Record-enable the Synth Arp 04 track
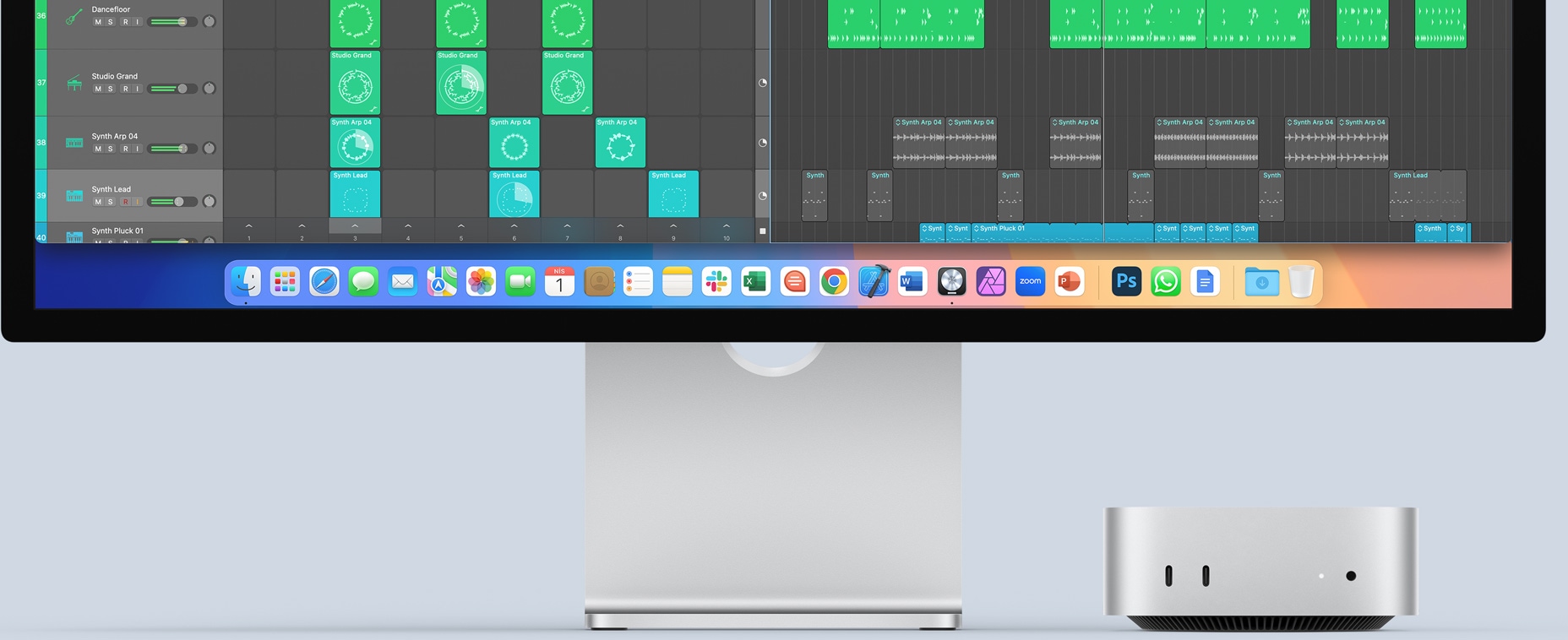 coord(125,149)
